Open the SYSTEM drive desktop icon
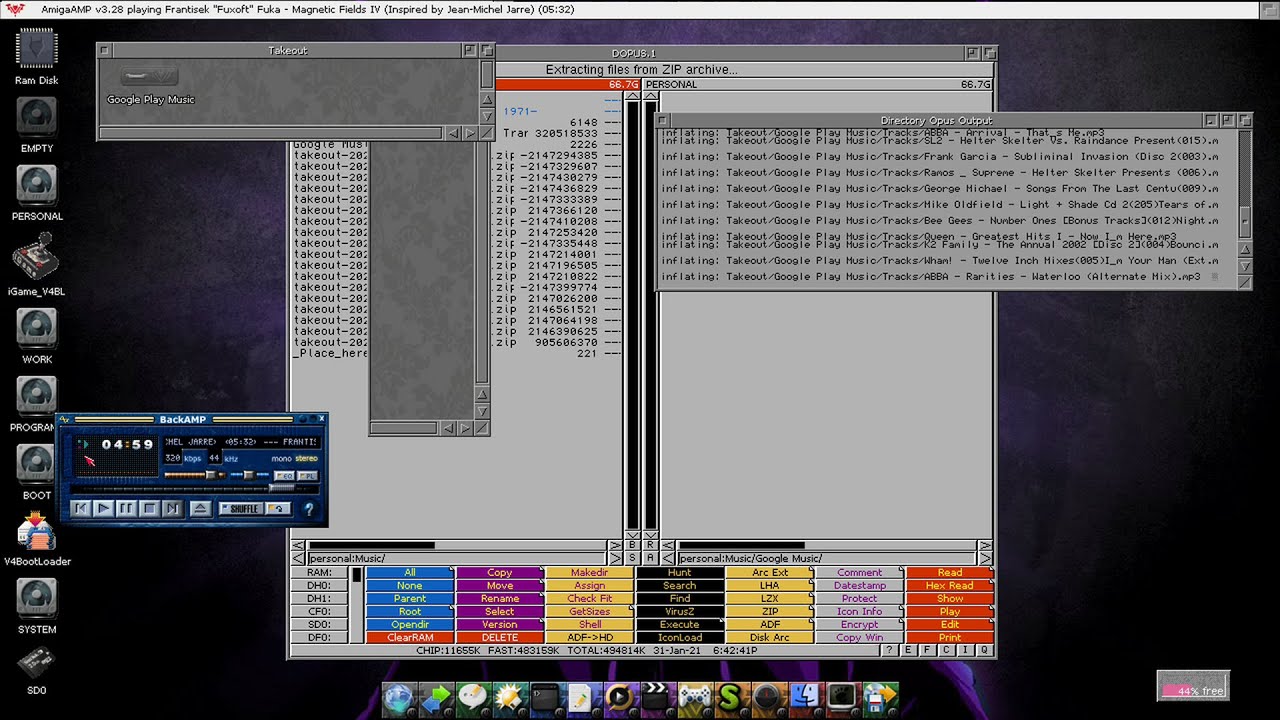This screenshot has width=1280, height=720. click(37, 599)
